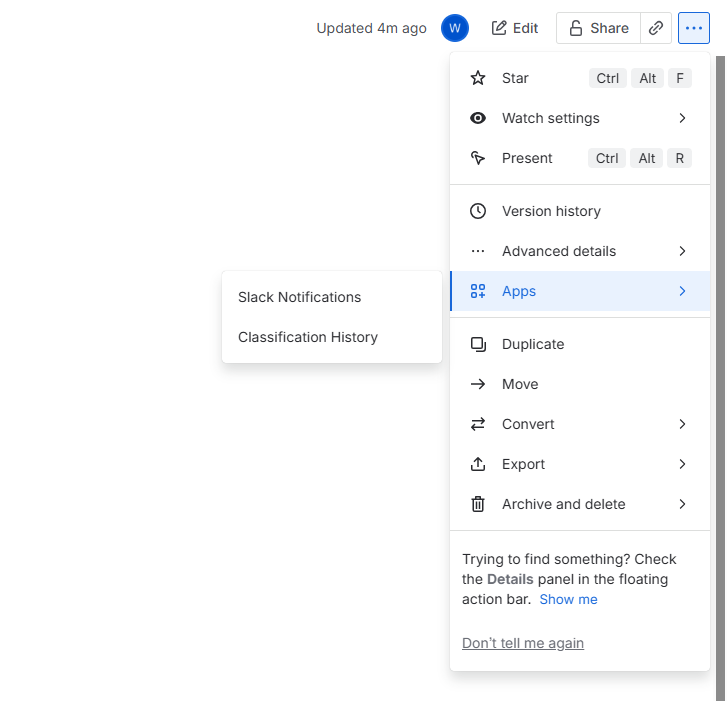
Task: Choose Classification History in submenu
Action: point(307,337)
